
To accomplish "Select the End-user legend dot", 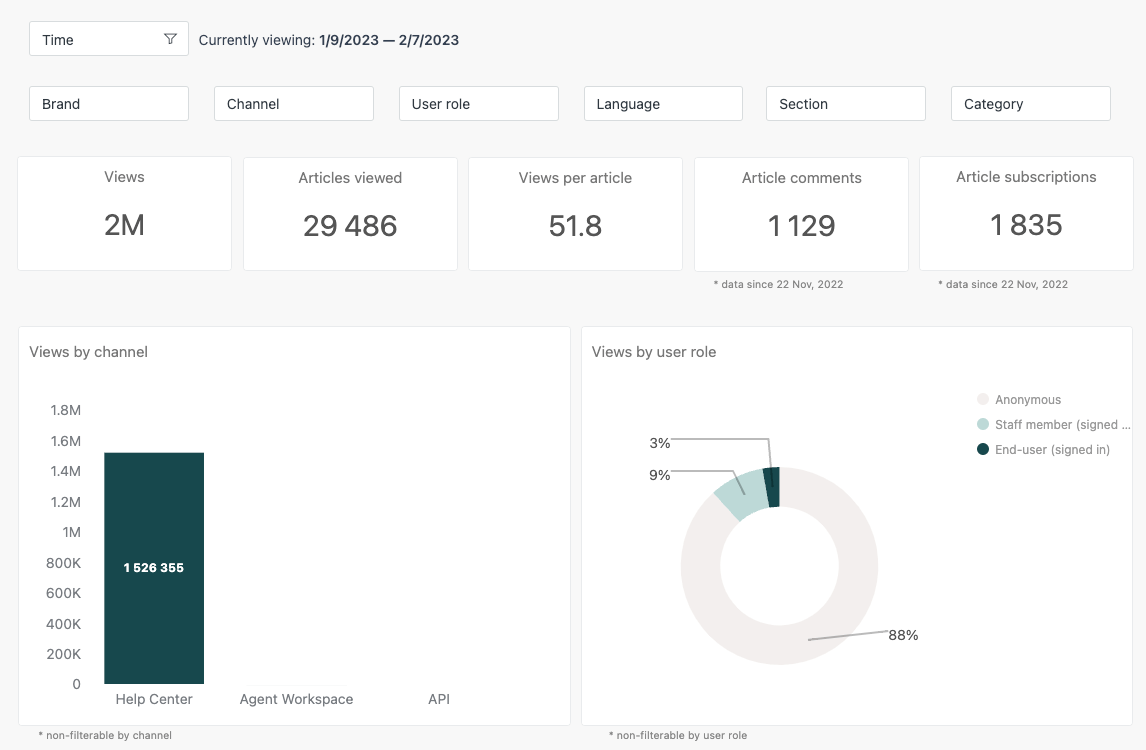I will [x=982, y=449].
